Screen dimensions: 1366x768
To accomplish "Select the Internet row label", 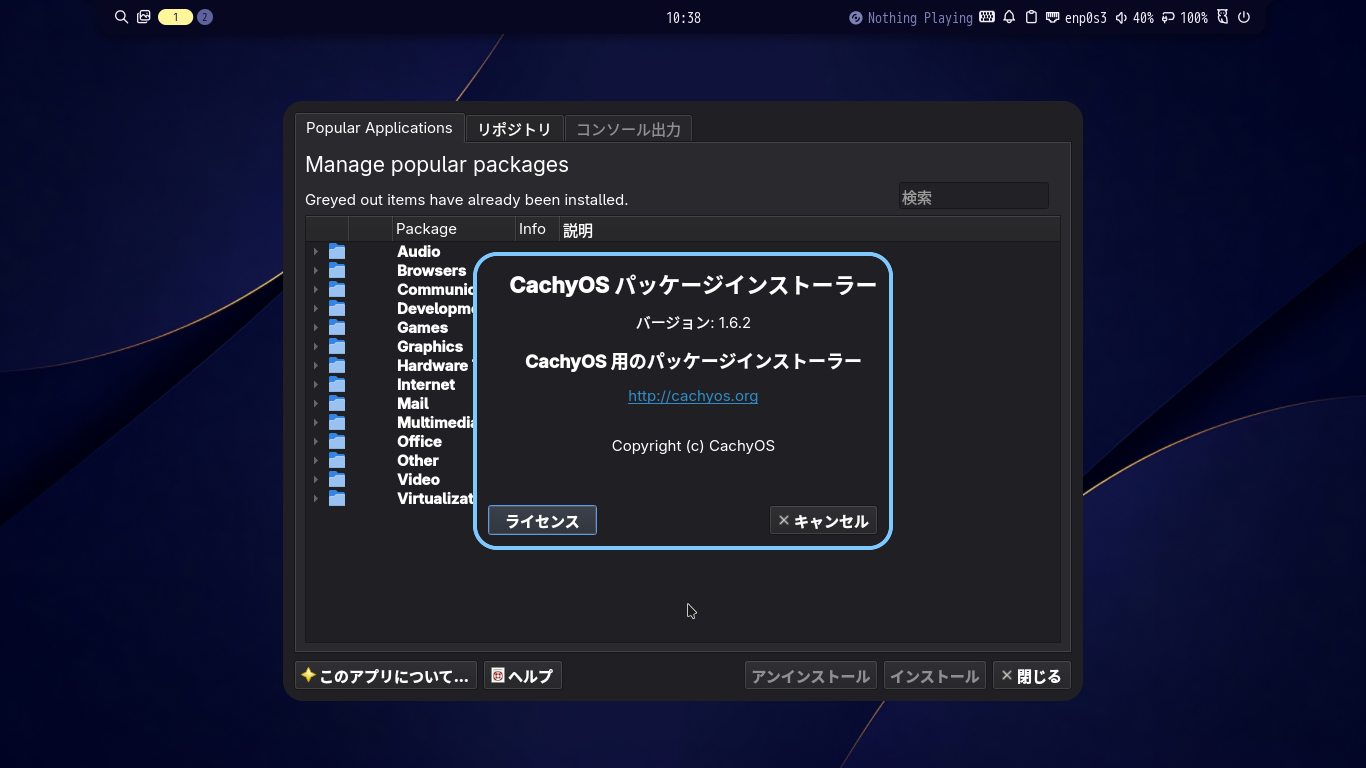I will 426,385.
